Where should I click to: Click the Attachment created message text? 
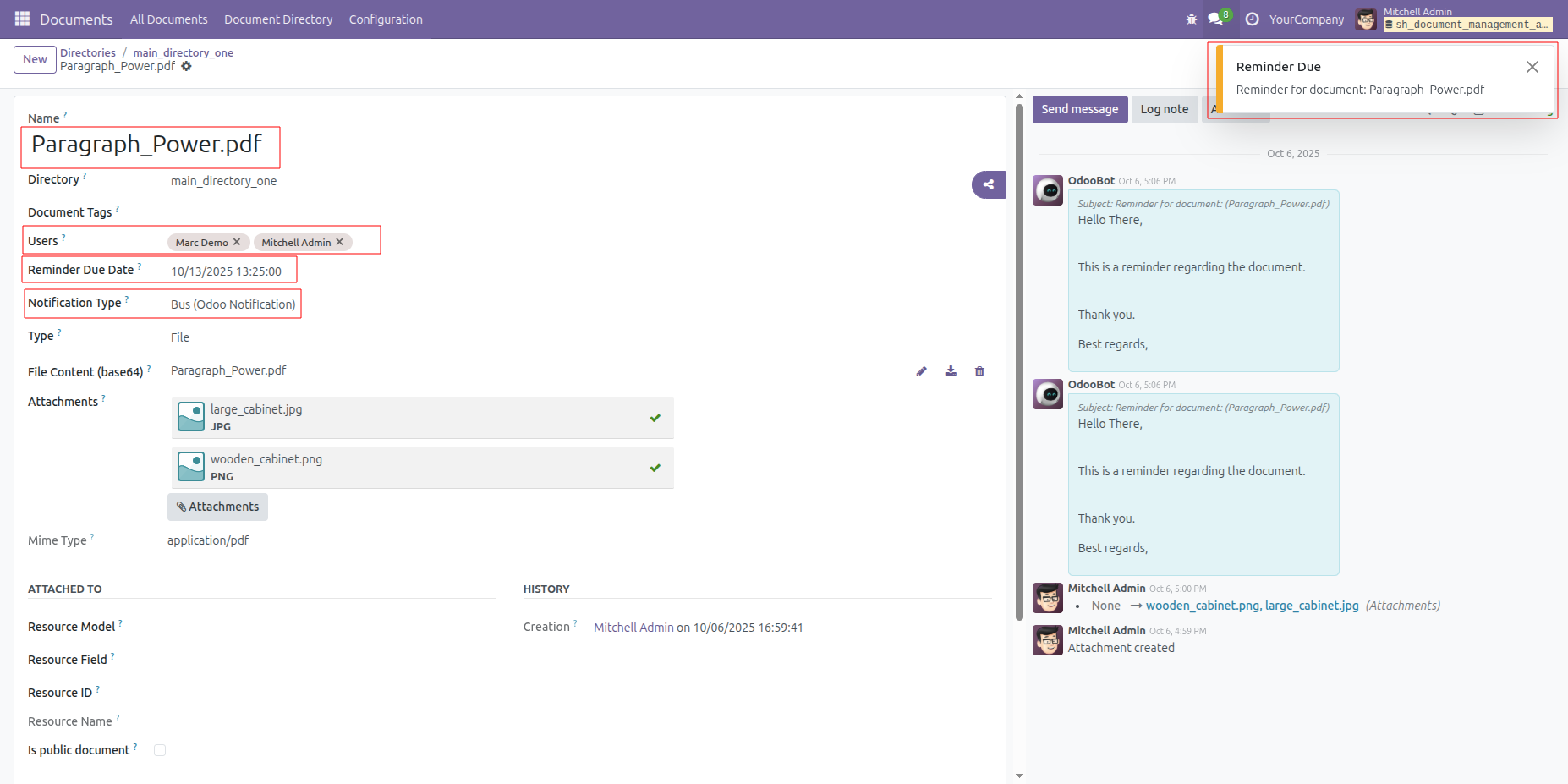(1121, 648)
